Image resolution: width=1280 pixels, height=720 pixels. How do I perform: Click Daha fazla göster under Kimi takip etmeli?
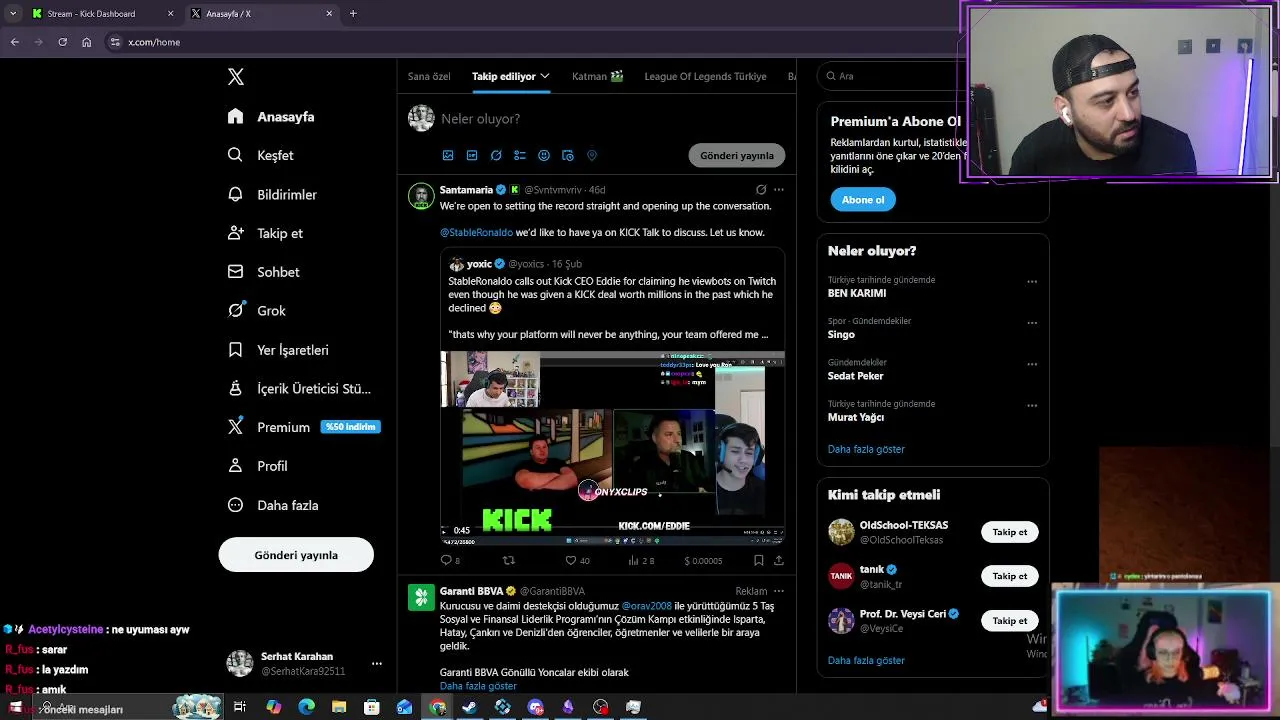point(866,661)
